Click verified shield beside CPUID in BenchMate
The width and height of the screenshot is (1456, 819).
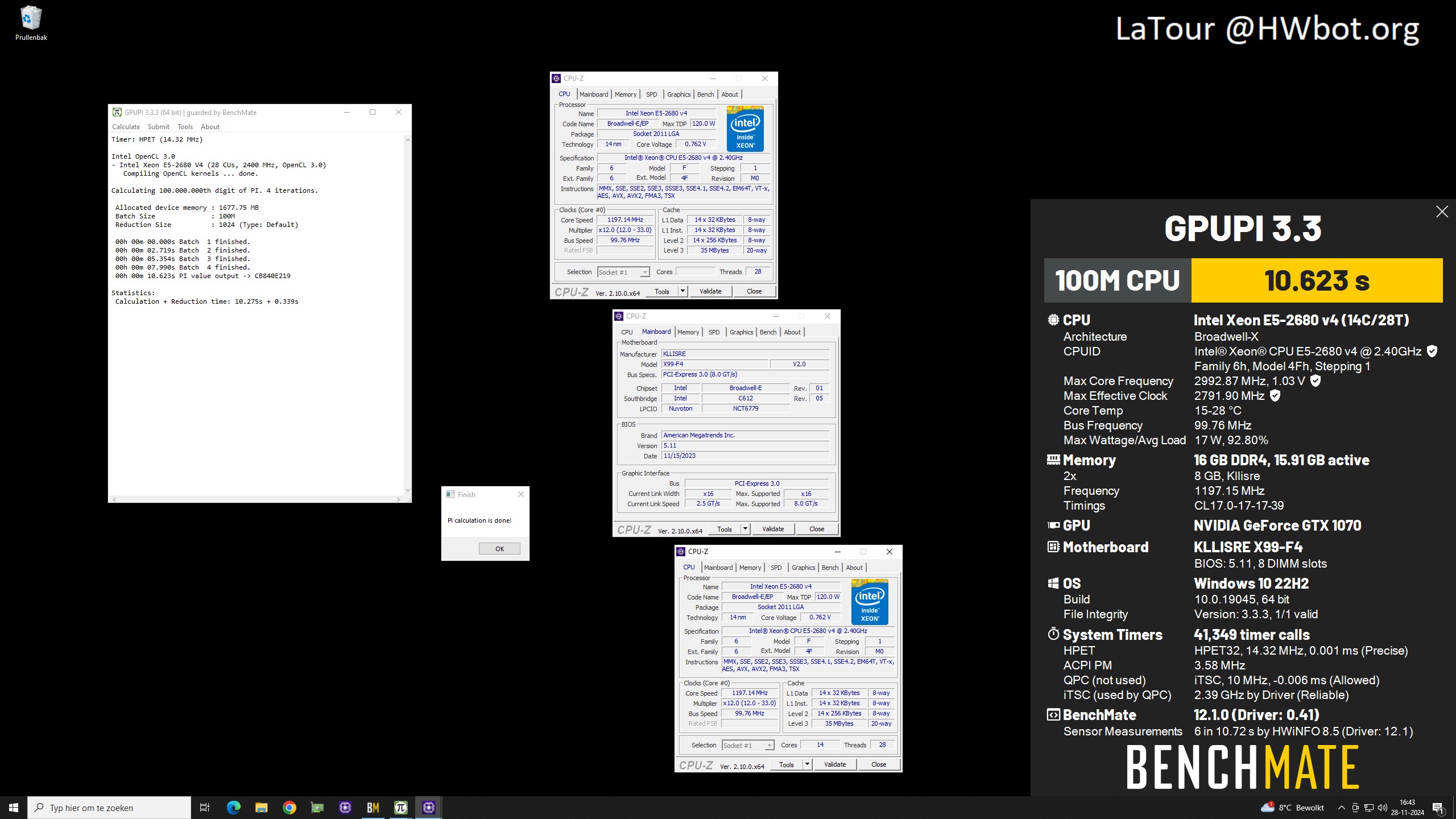1432,351
